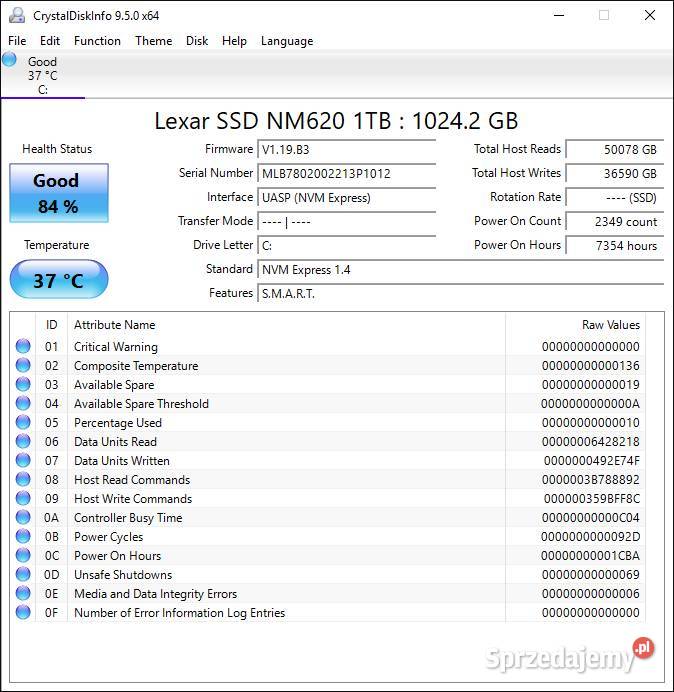Open the File menu
This screenshot has height=692, width=674.
point(17,41)
